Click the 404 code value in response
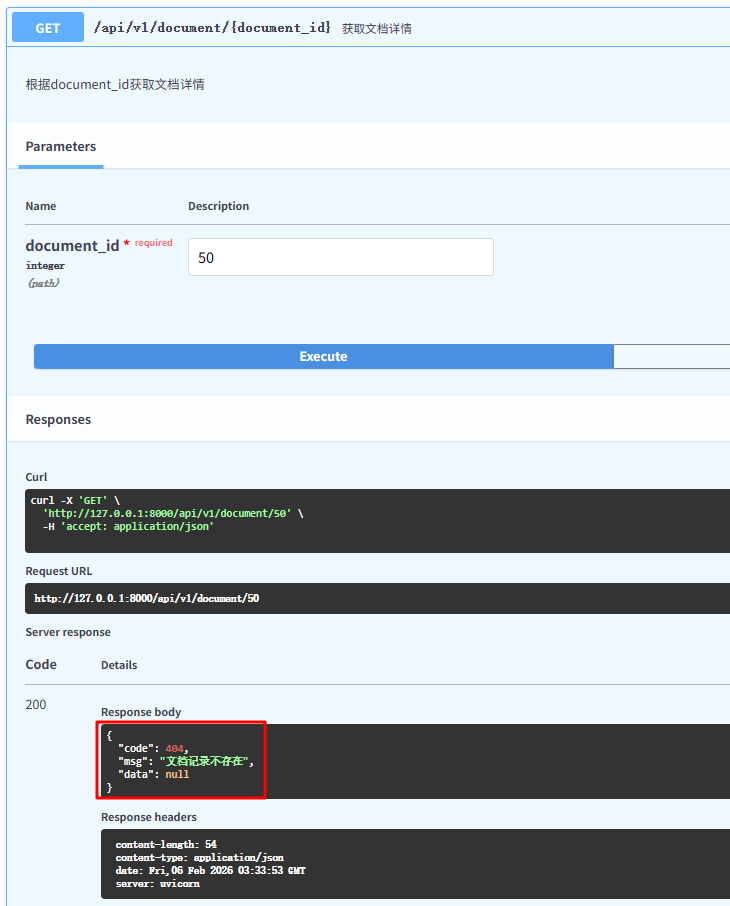Screen dimensions: 730x906 176,748
